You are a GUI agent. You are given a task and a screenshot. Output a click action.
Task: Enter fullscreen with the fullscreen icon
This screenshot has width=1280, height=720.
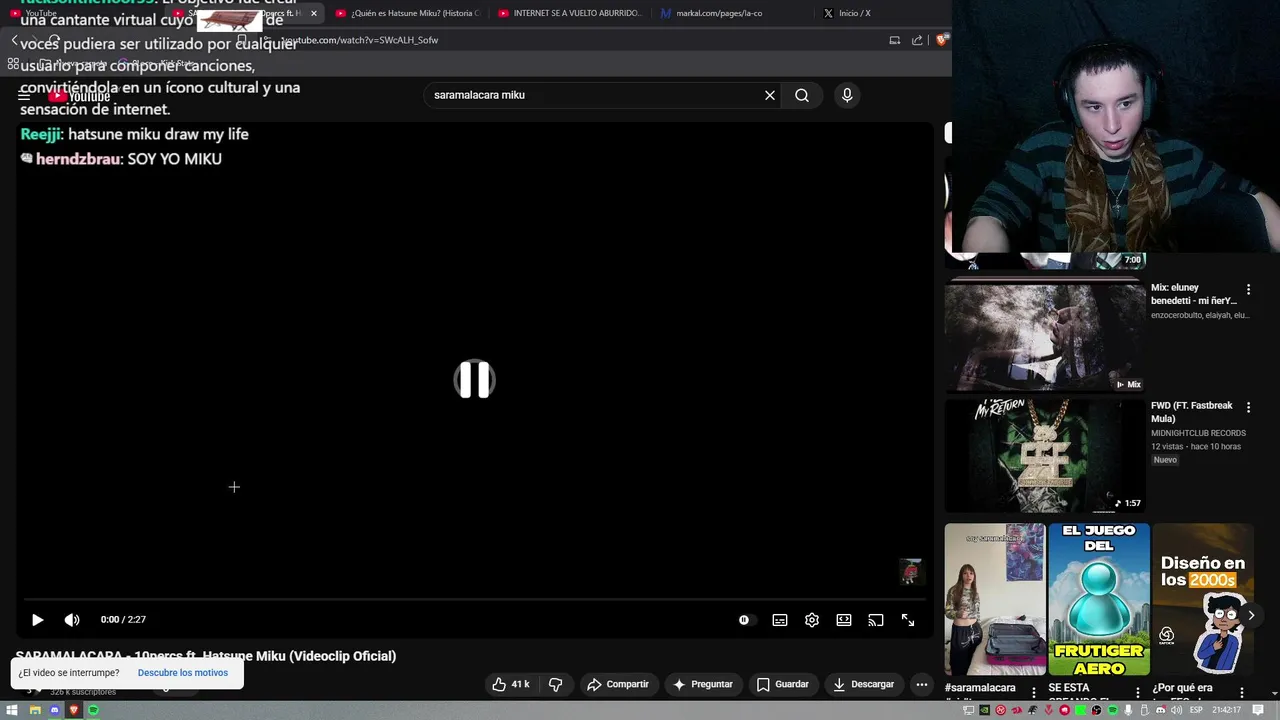[908, 620]
